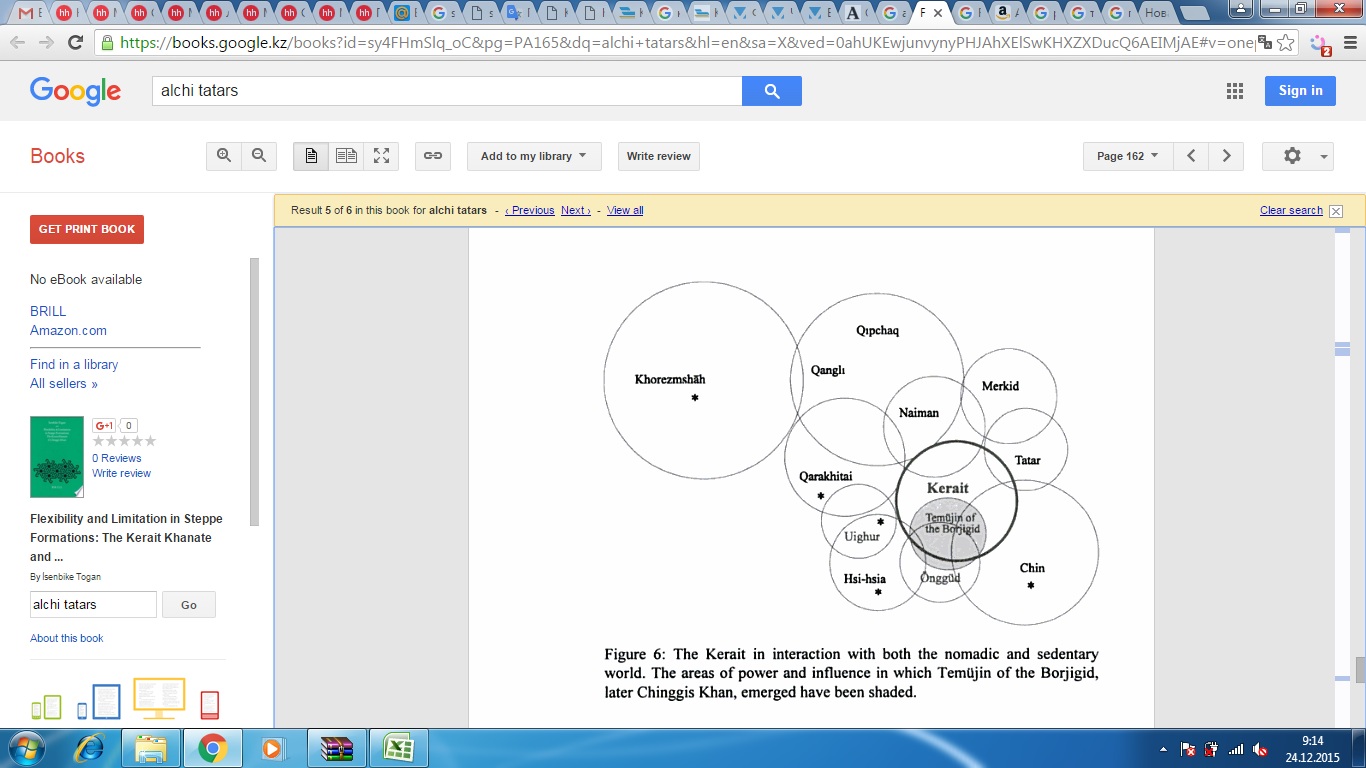1366x768 pixels.
Task: Click the book search input field
Action: point(93,604)
